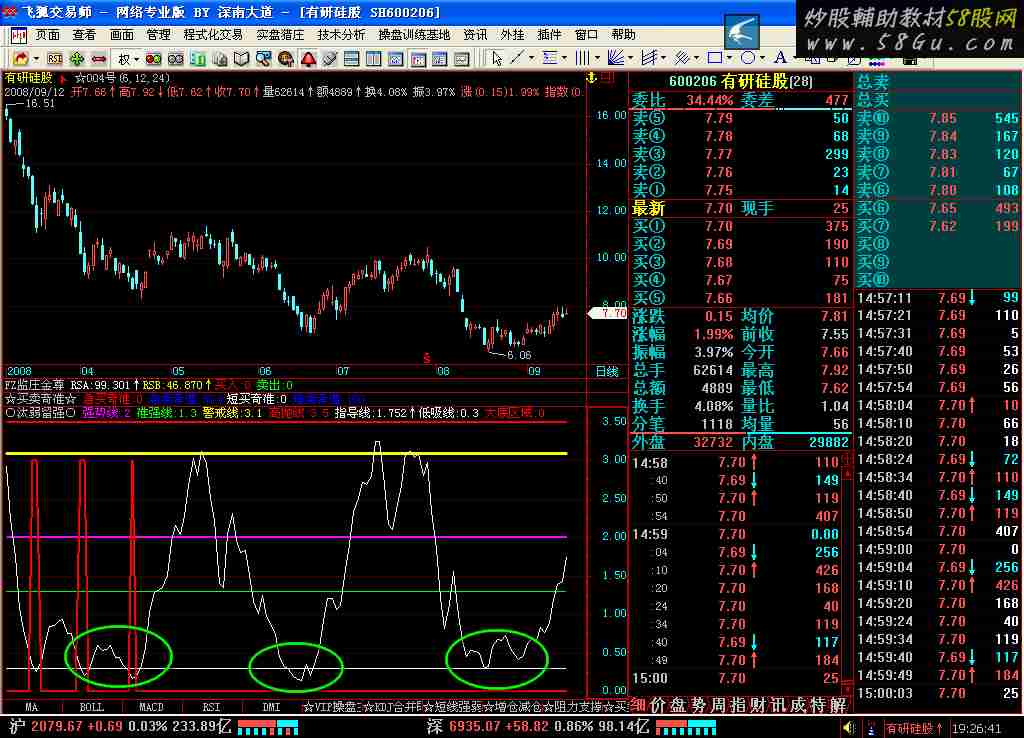Open the fan lines tool dropdown

pyautogui.click(x=630, y=59)
